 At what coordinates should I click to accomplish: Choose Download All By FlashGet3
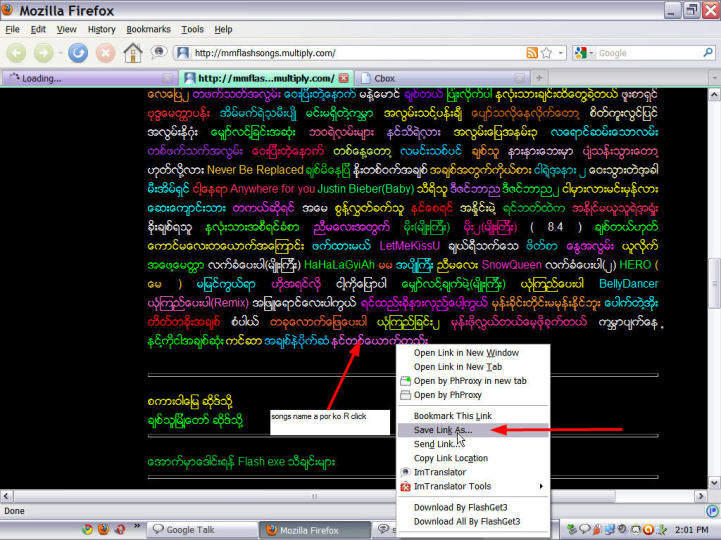tap(474, 522)
